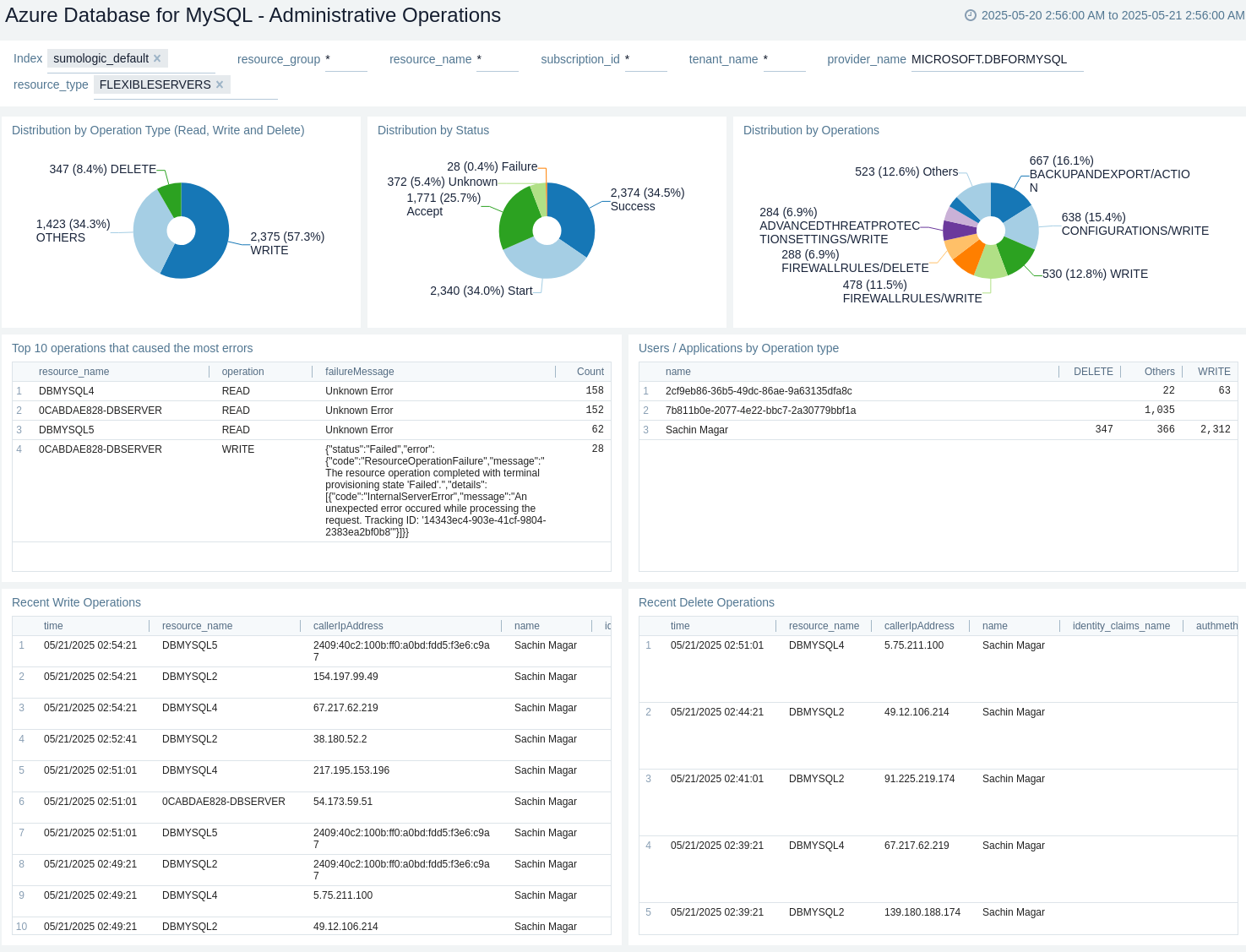Click the tenant_name filter field
The width and height of the screenshot is (1246, 952).
[785, 59]
